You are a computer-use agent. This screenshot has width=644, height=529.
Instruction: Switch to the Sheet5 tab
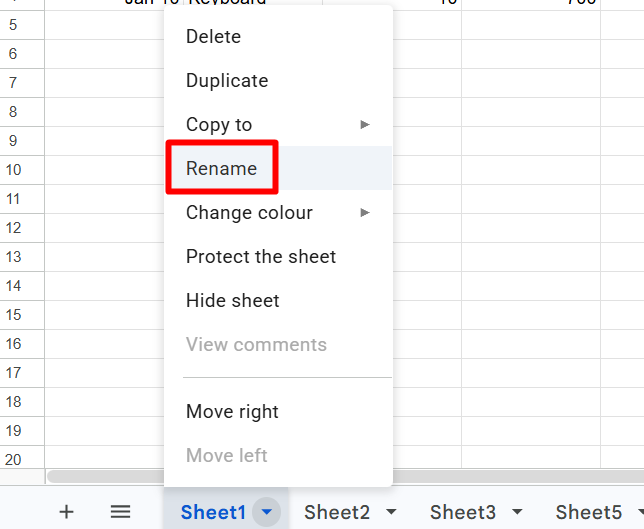(589, 512)
